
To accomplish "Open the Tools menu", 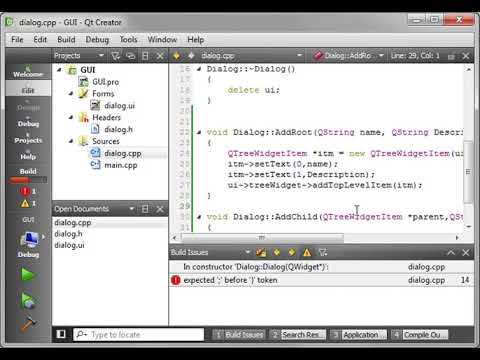I will 128,40.
